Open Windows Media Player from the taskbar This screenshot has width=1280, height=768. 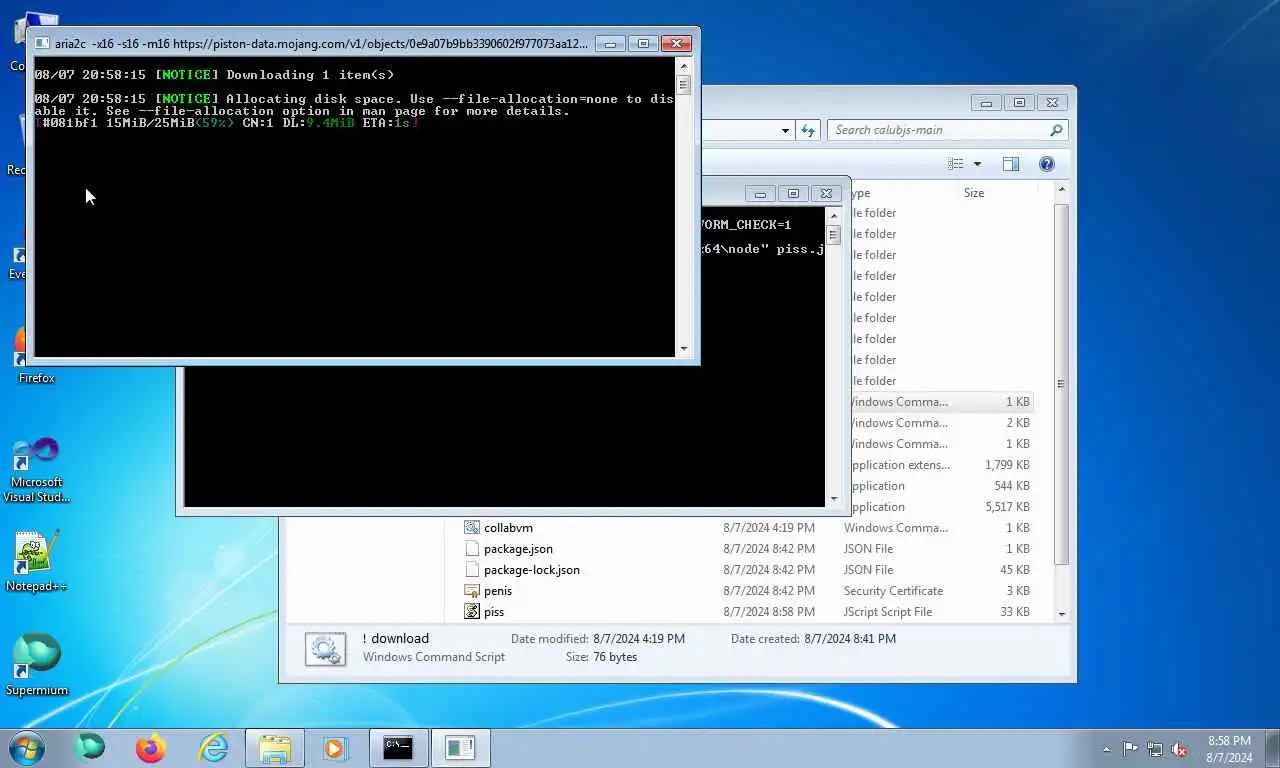pyautogui.click(x=335, y=747)
